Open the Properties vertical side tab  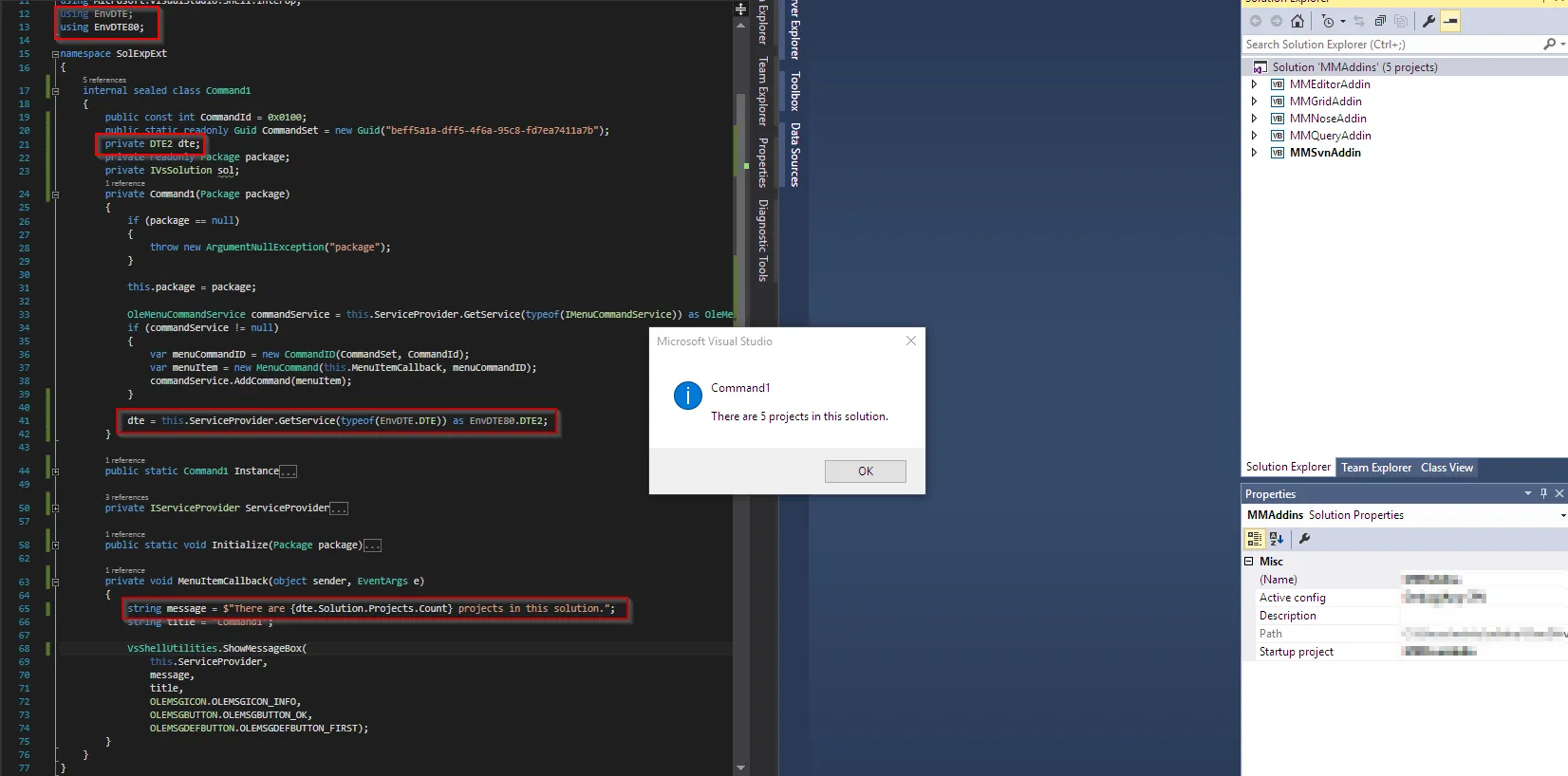tap(761, 162)
